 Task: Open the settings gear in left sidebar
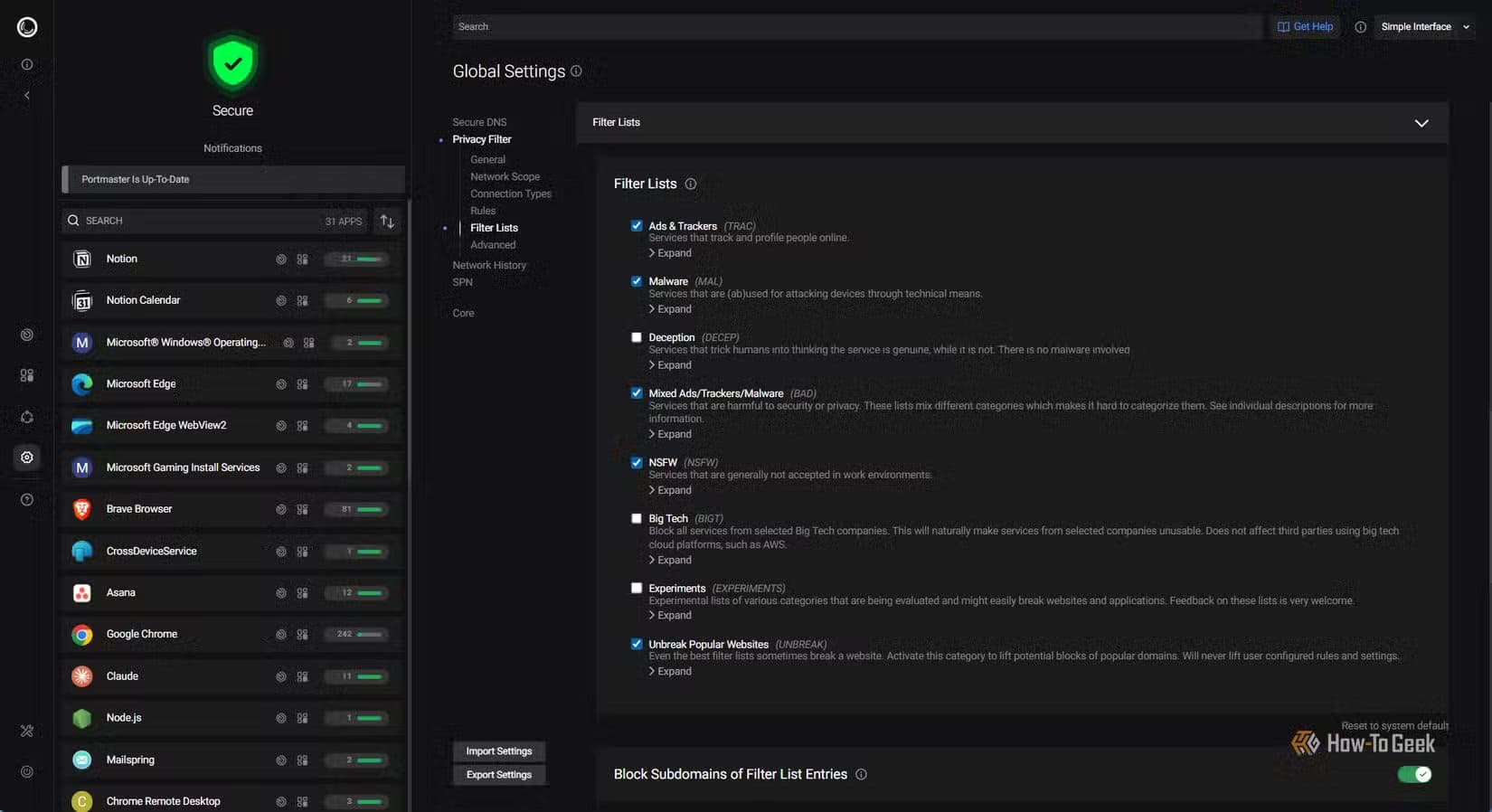27,458
